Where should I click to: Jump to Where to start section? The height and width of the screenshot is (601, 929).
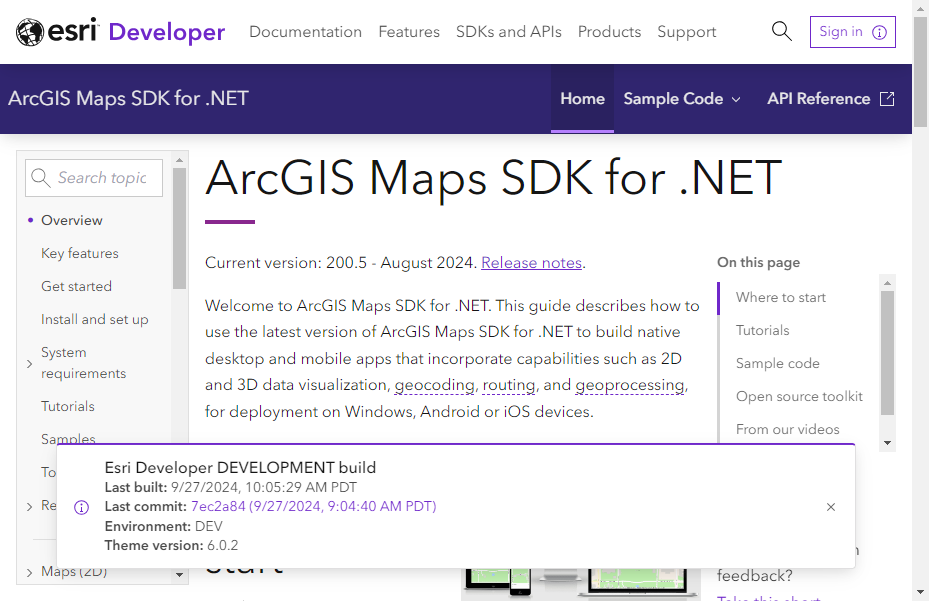coord(781,298)
